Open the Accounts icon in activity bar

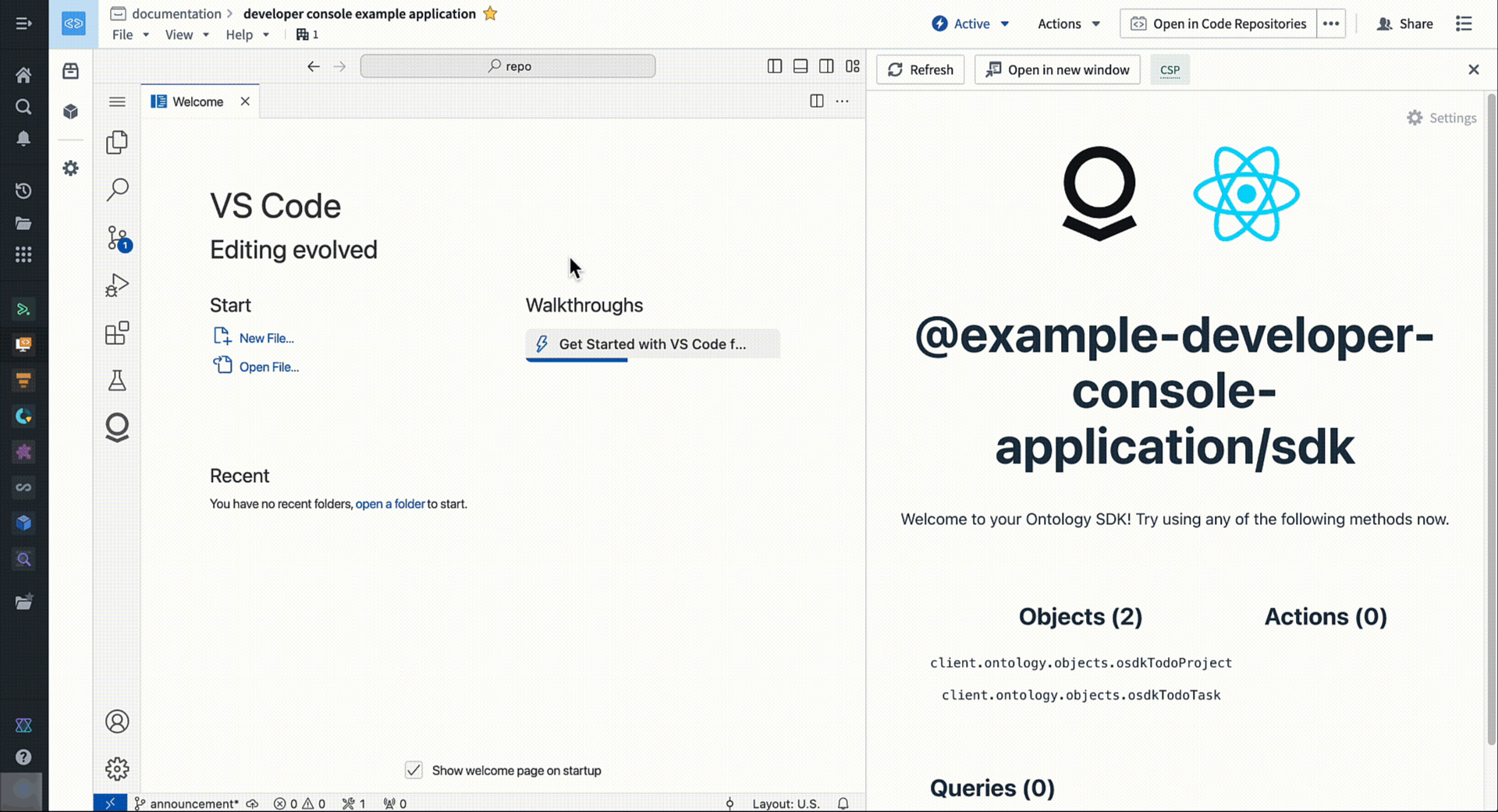(117, 722)
